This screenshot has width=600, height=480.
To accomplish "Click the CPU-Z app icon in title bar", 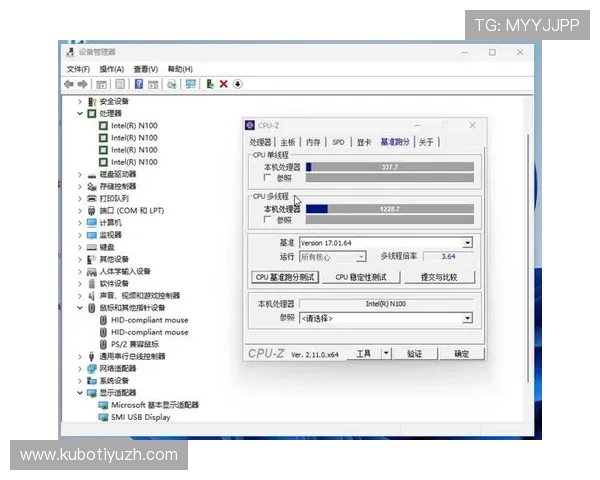I will pos(250,125).
